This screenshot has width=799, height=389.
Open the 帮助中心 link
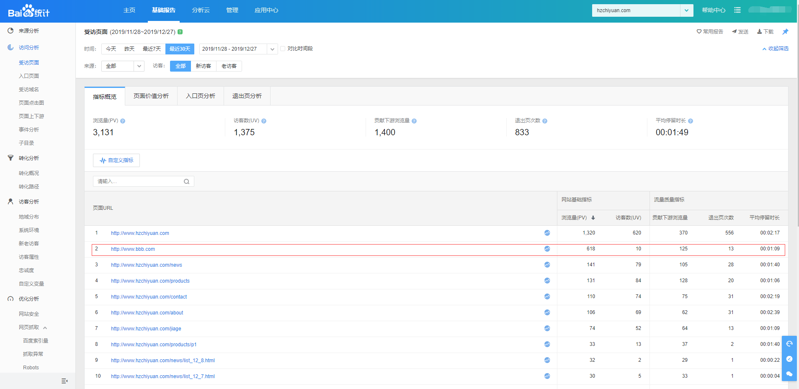coord(713,10)
